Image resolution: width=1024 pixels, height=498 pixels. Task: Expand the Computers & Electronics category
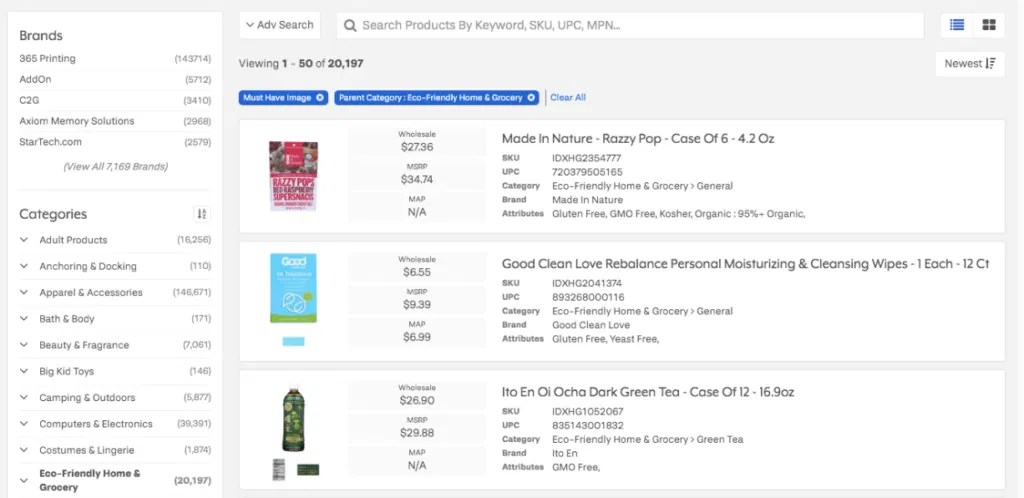[x=24, y=424]
